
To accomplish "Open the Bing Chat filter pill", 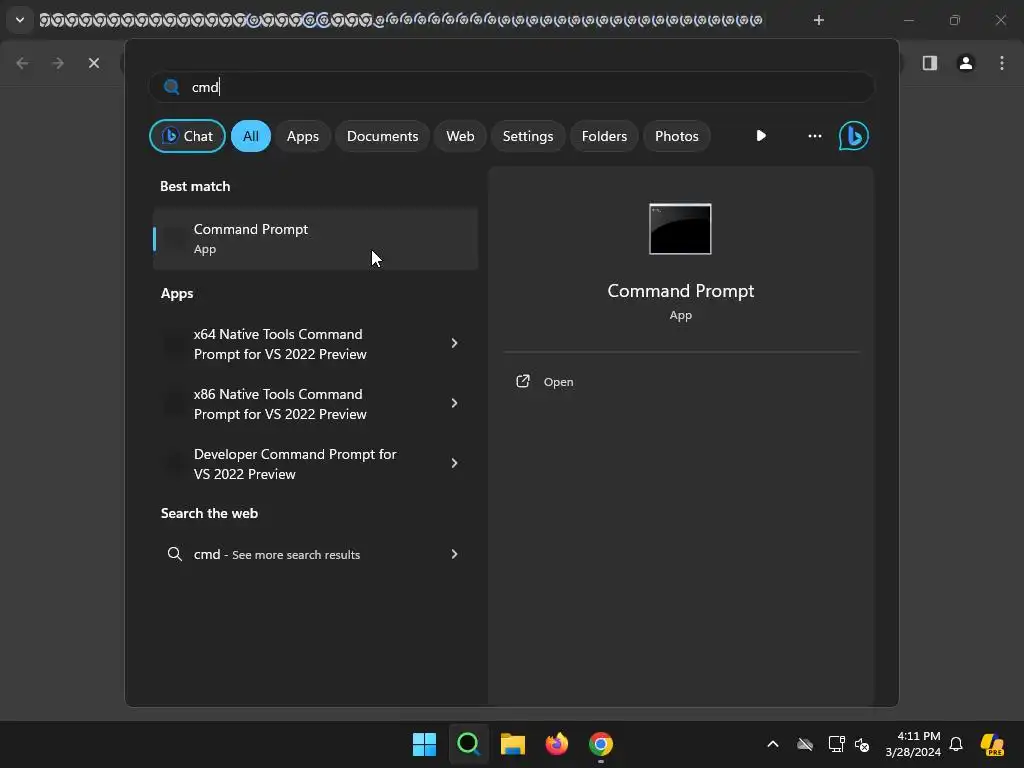I will pyautogui.click(x=187, y=136).
